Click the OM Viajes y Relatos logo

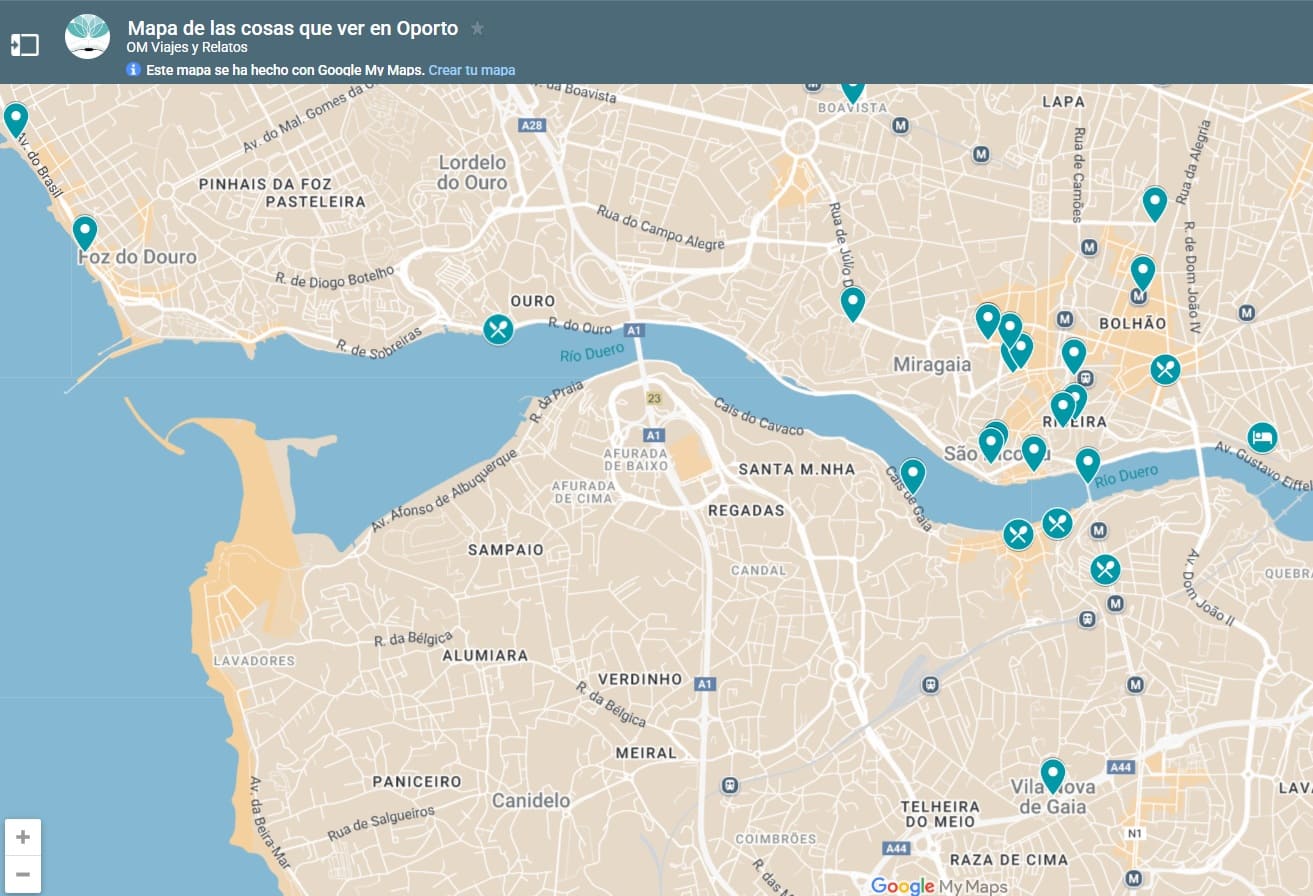pyautogui.click(x=87, y=37)
